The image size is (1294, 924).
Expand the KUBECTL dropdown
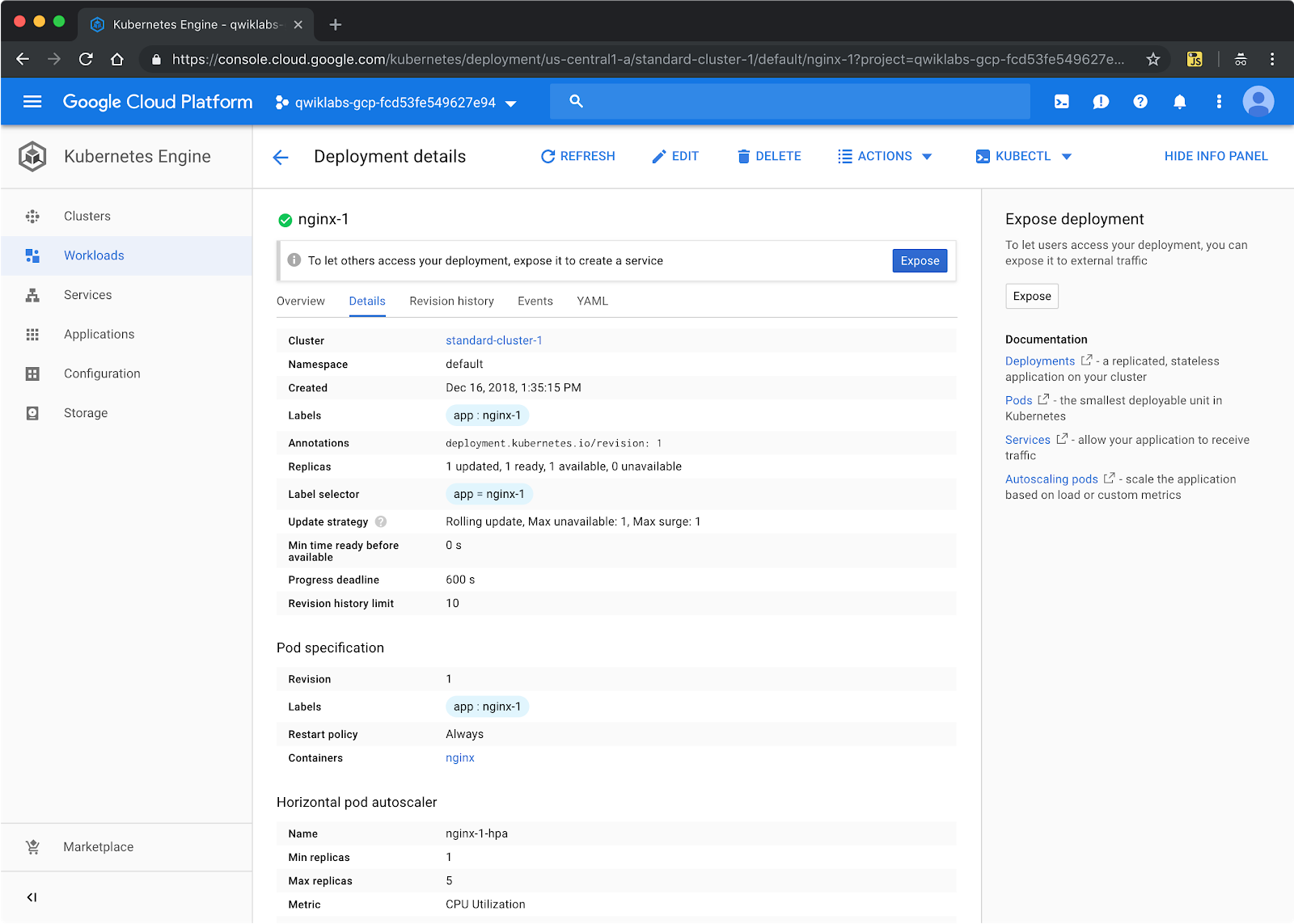pyautogui.click(x=1023, y=157)
